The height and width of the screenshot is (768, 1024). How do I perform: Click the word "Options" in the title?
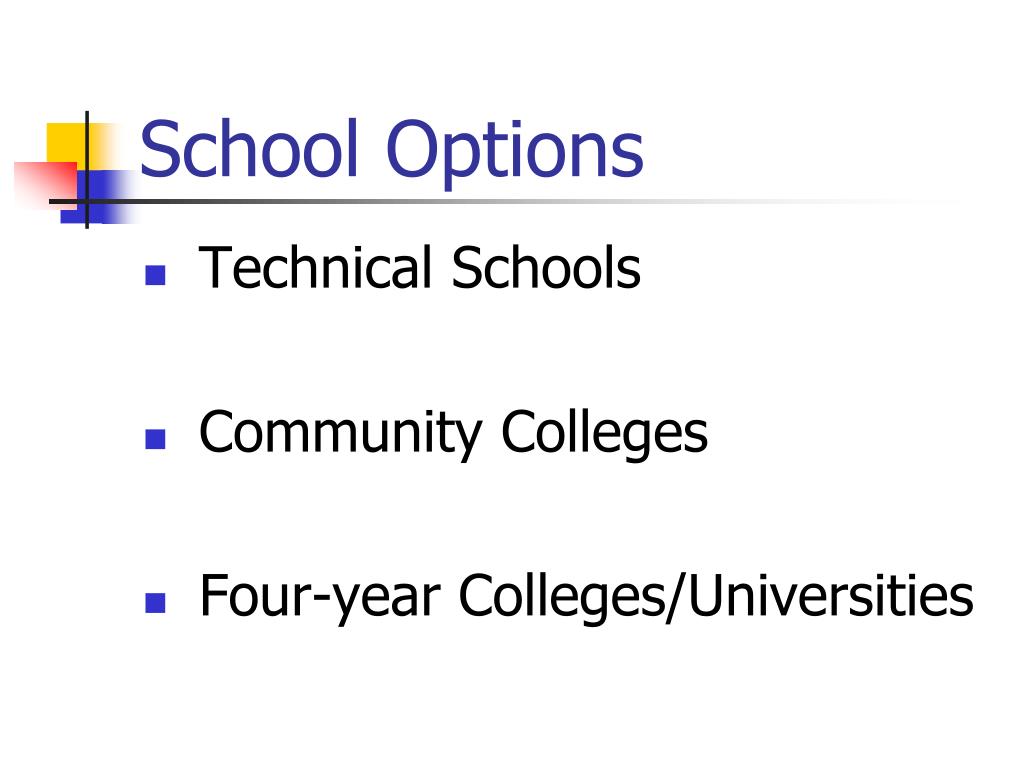coord(515,153)
